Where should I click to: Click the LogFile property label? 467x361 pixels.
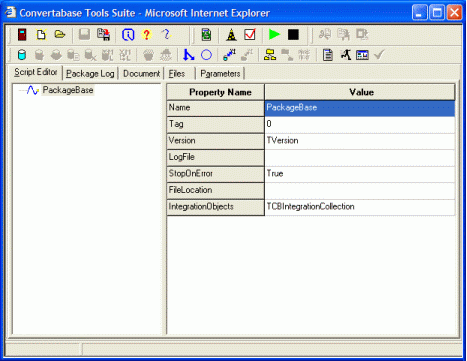tap(216, 157)
